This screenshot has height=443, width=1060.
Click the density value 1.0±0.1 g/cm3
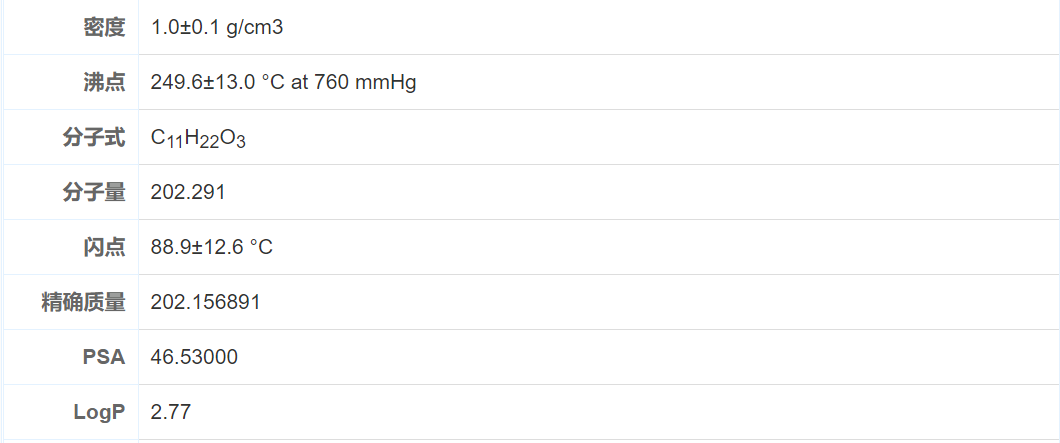tap(217, 27)
